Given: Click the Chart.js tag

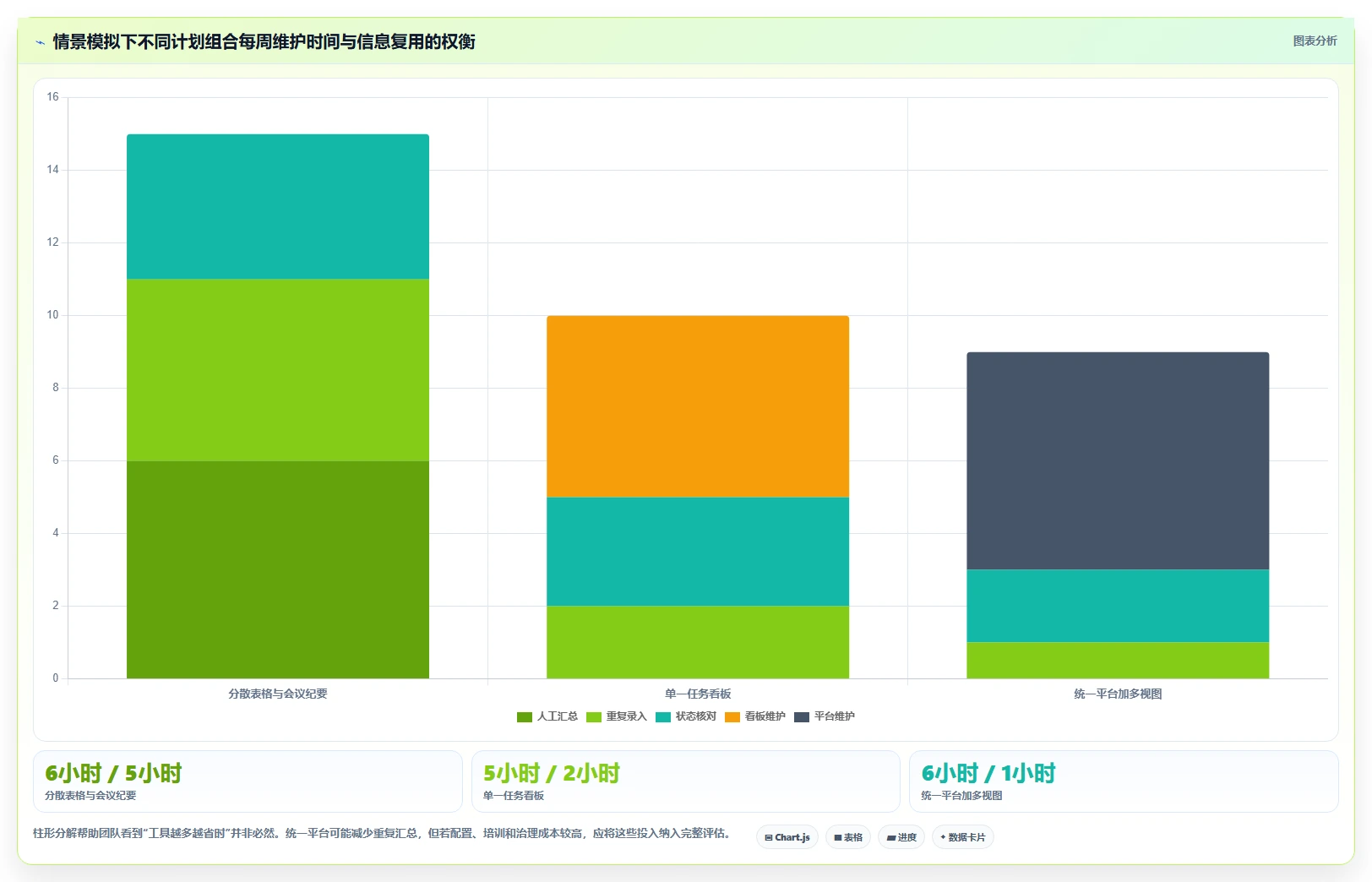Looking at the screenshot, I should (787, 837).
